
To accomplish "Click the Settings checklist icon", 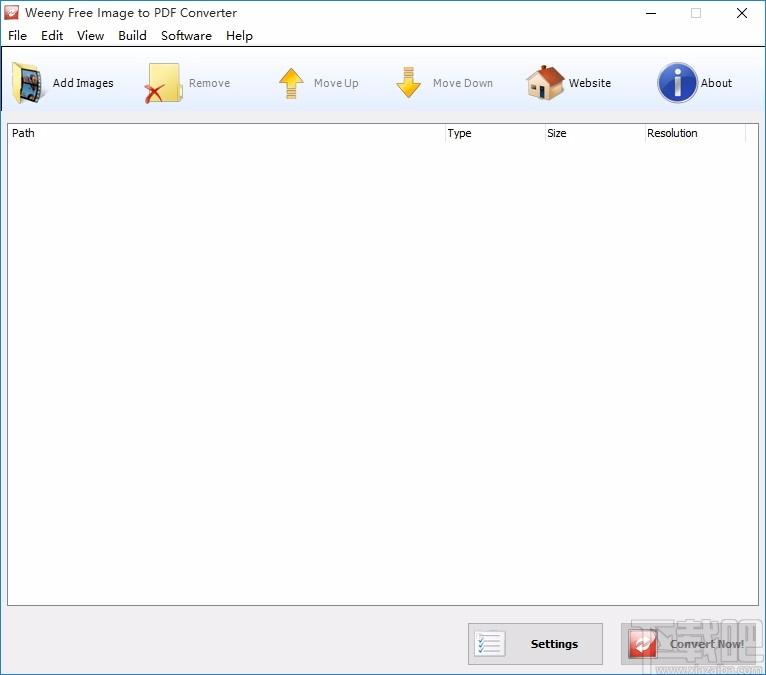I will [x=489, y=644].
